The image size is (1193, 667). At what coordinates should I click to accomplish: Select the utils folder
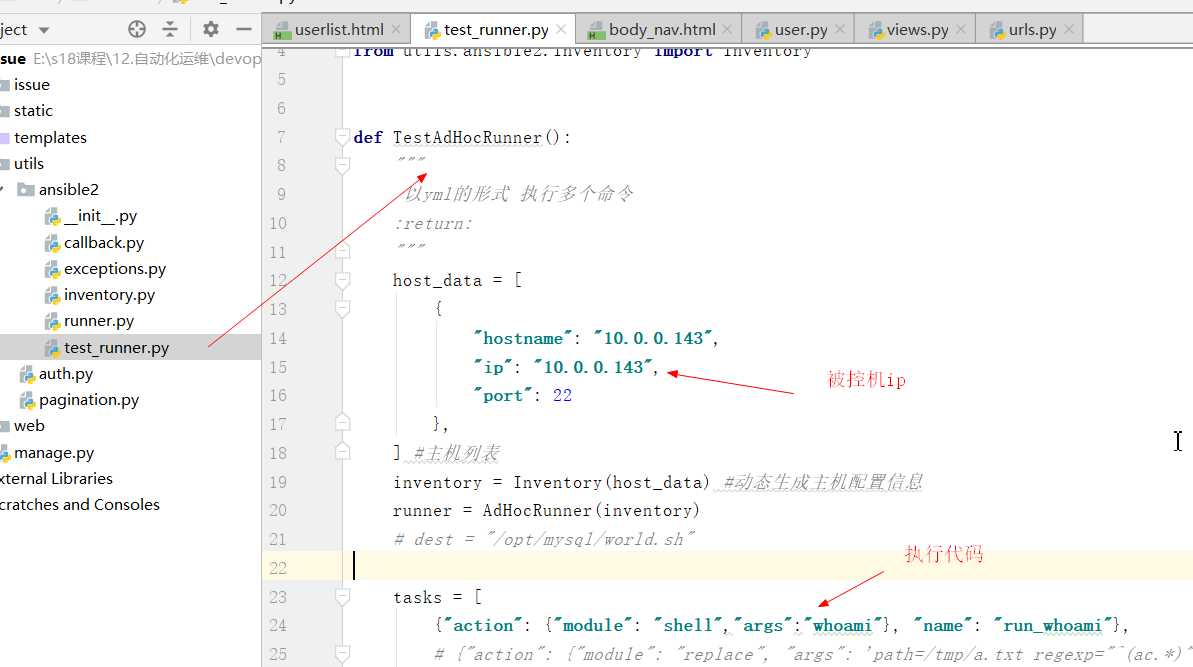tap(29, 164)
